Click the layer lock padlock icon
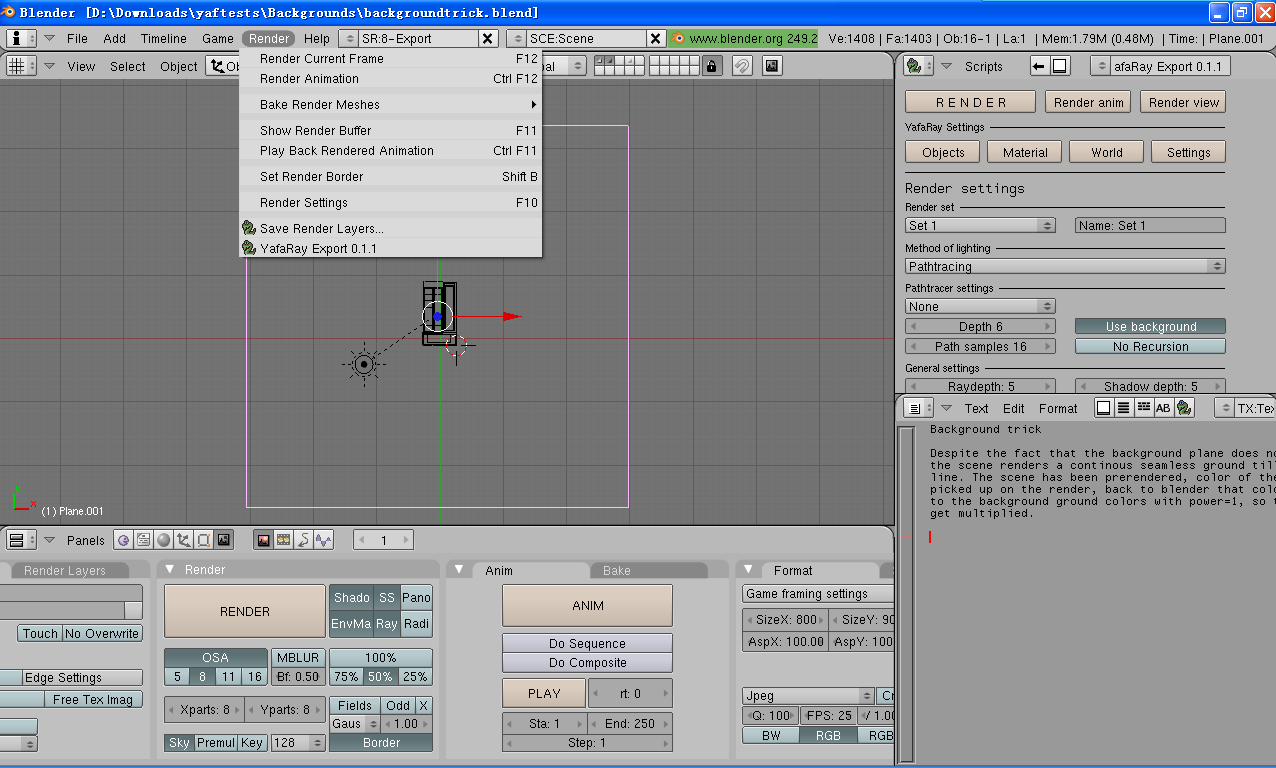Image resolution: width=1276 pixels, height=768 pixels. pyautogui.click(x=711, y=66)
